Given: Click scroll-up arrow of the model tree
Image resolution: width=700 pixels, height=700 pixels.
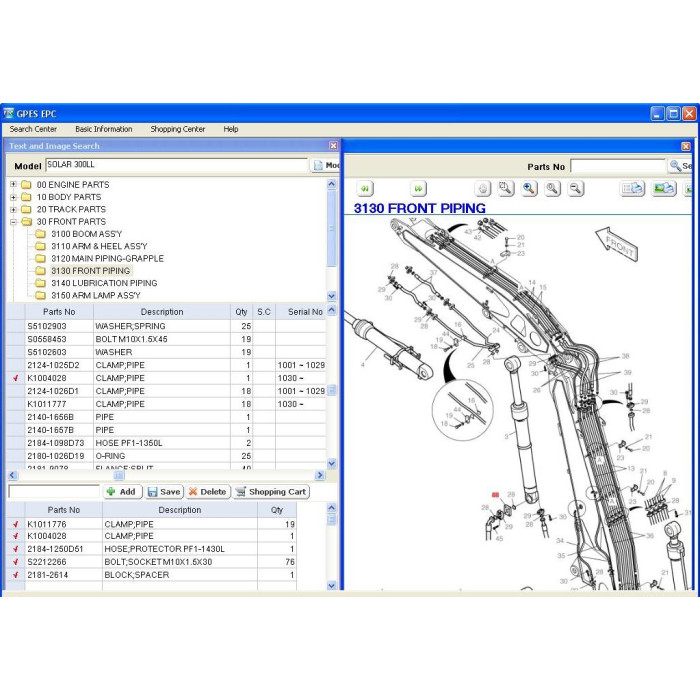Looking at the screenshot, I should click(331, 183).
